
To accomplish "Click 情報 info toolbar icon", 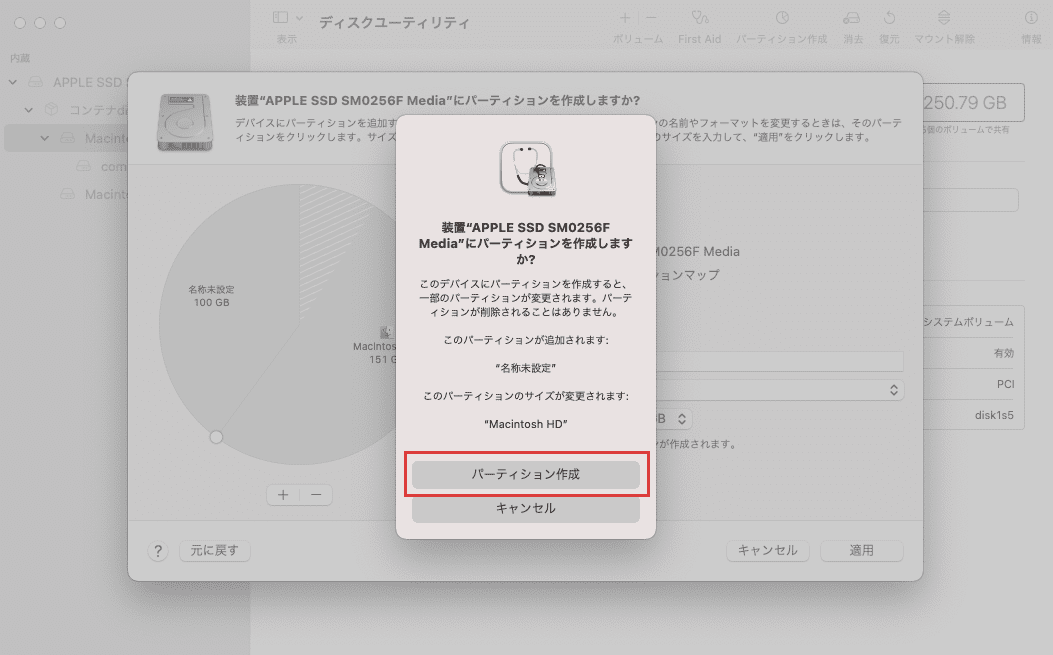I will 1031,17.
